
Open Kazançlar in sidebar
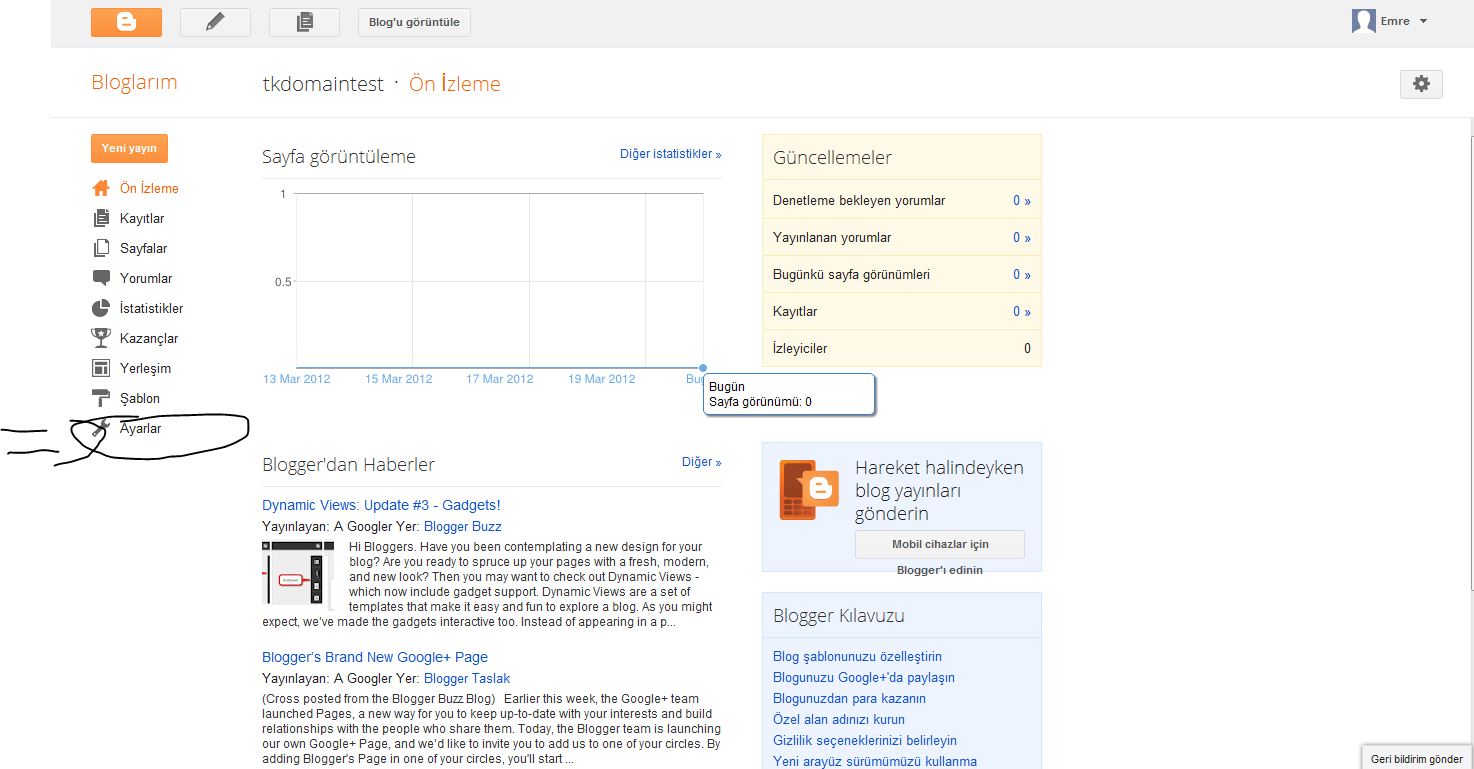pos(149,338)
